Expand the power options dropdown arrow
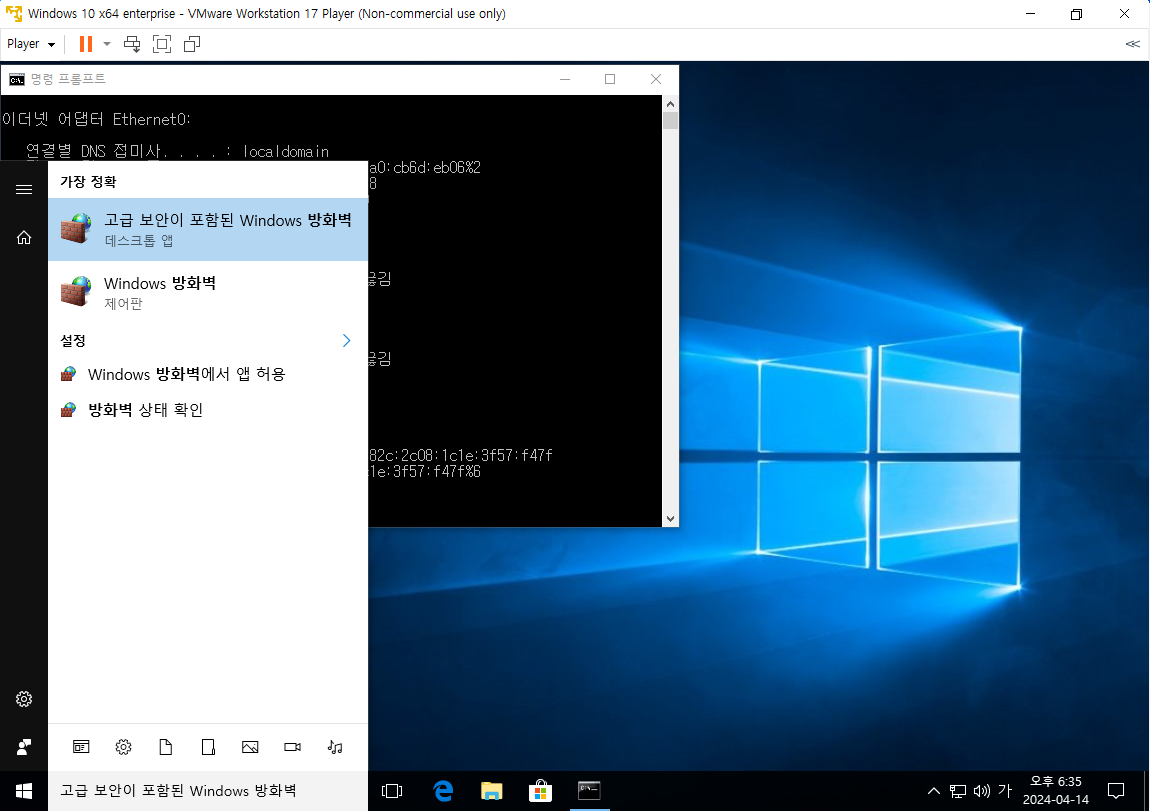The image size is (1150, 811). tap(107, 44)
